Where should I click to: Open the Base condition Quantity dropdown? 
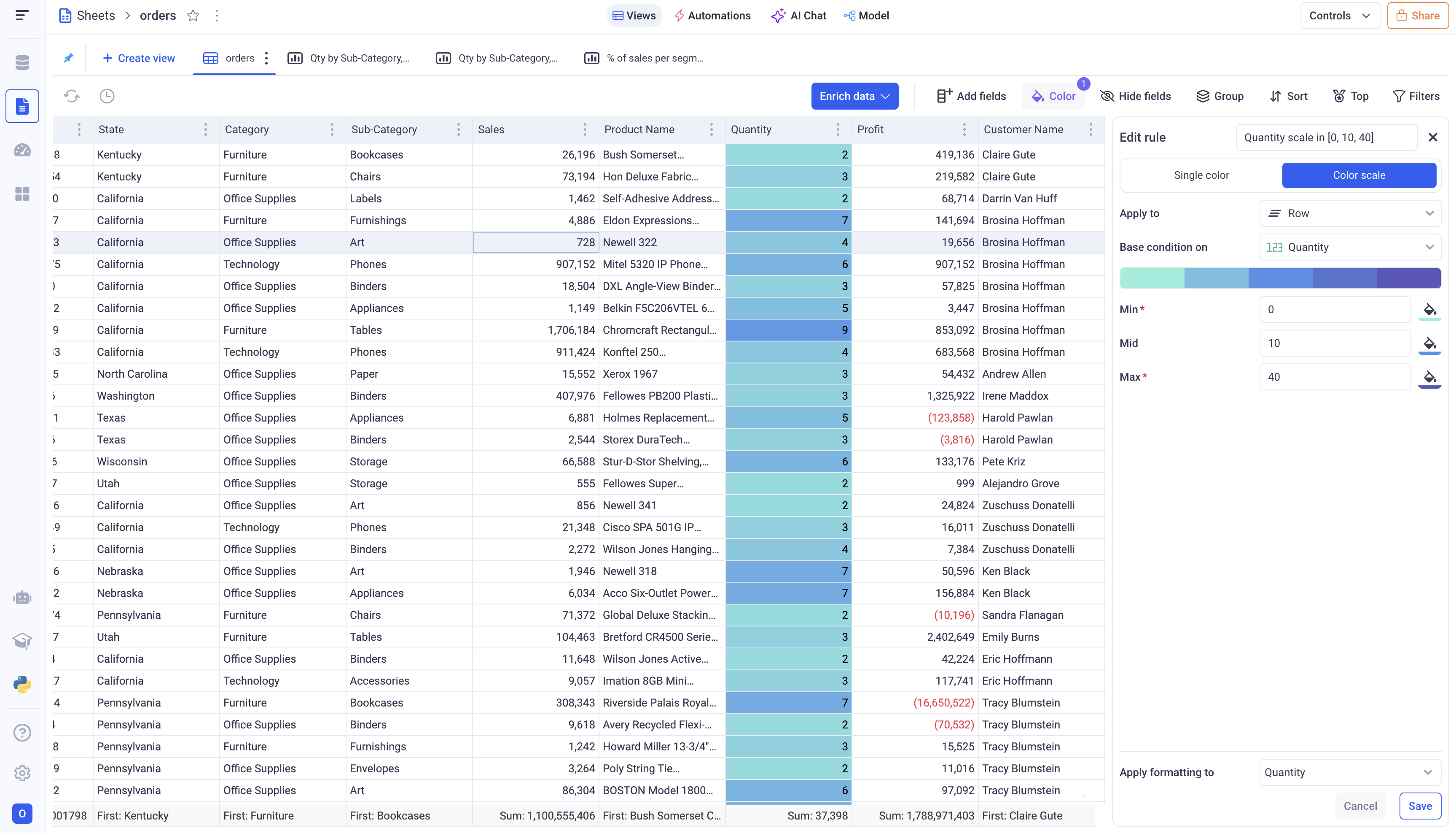pyautogui.click(x=1350, y=247)
